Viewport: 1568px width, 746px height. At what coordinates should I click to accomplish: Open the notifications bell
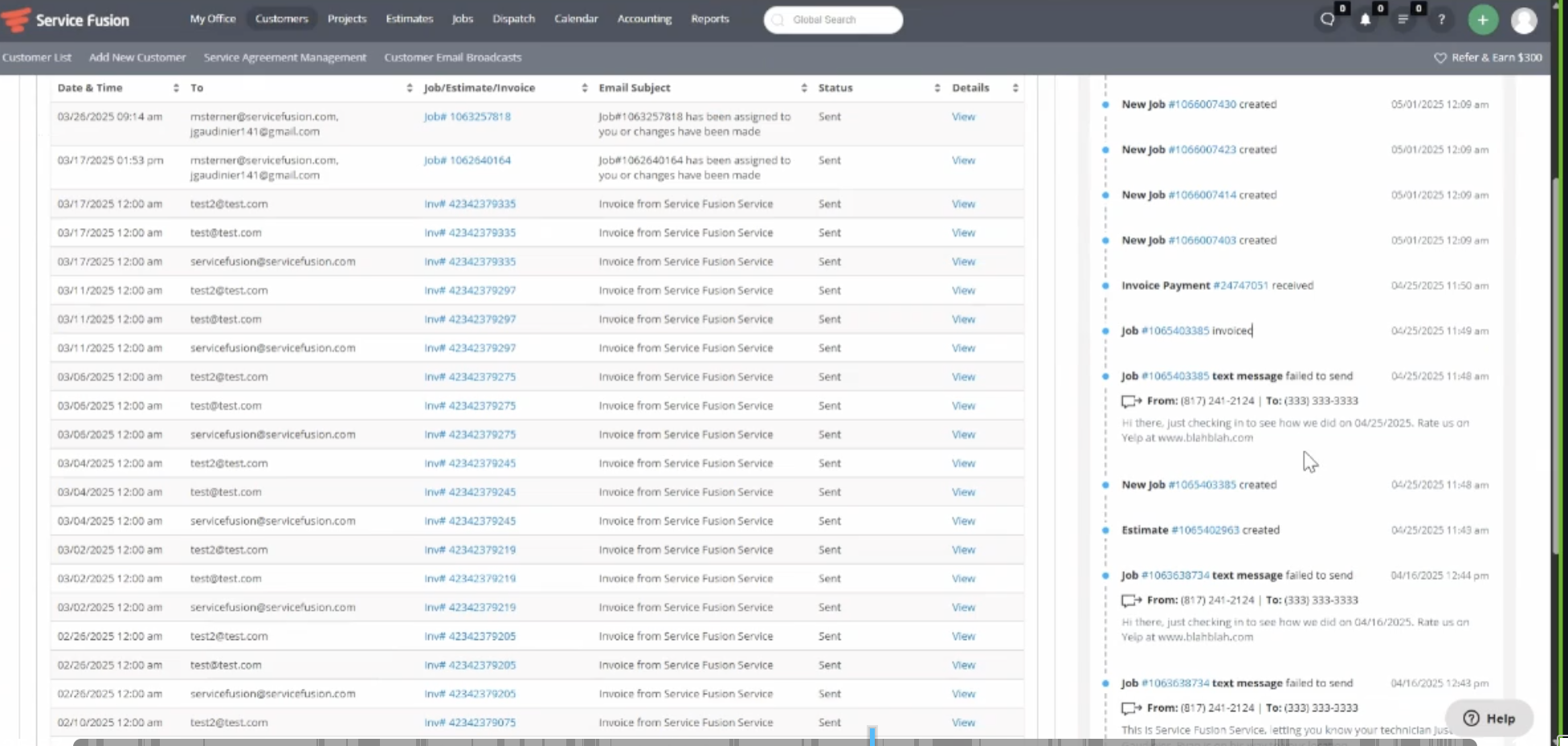click(1365, 20)
